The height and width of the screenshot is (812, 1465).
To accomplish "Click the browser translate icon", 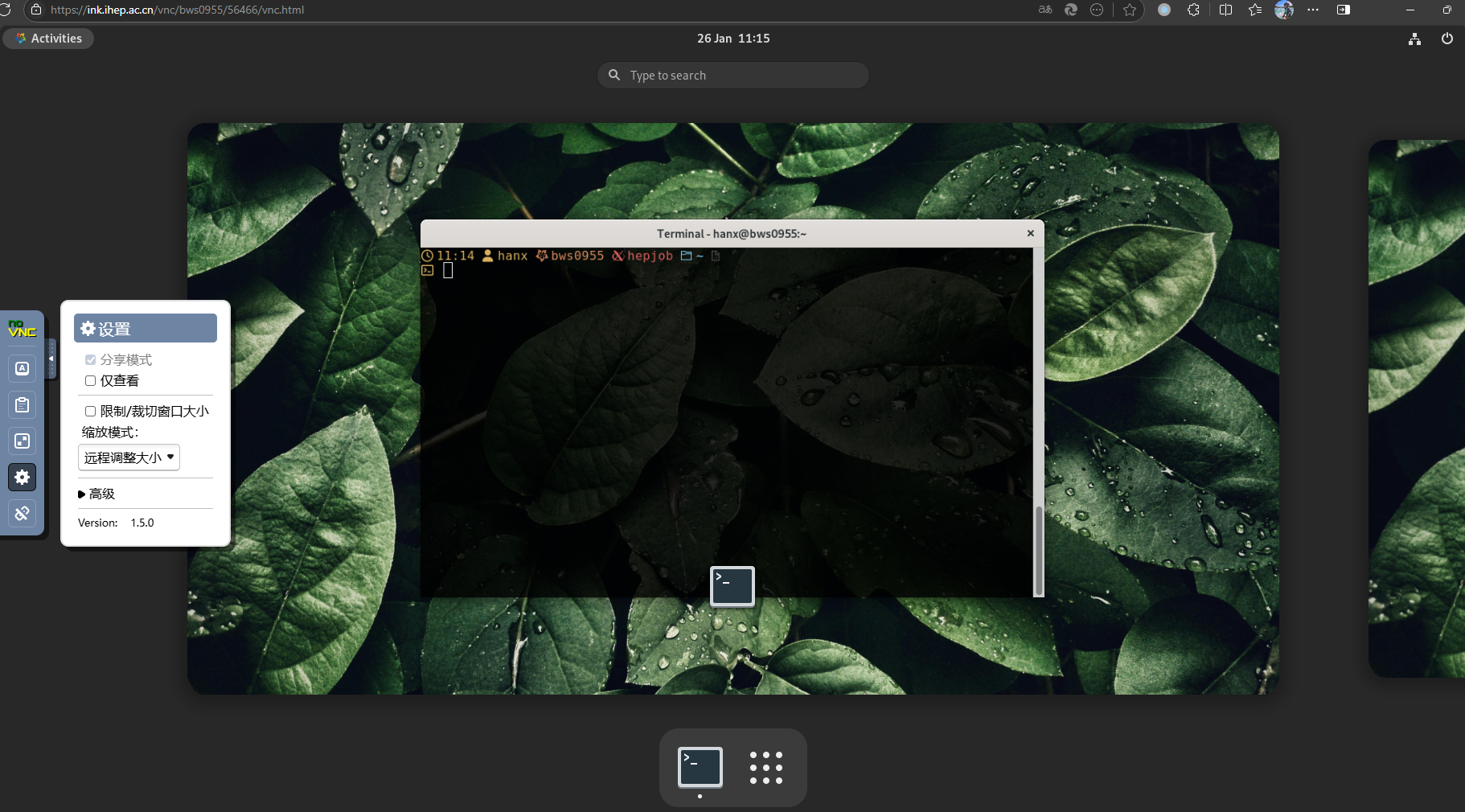I will coord(1045,10).
